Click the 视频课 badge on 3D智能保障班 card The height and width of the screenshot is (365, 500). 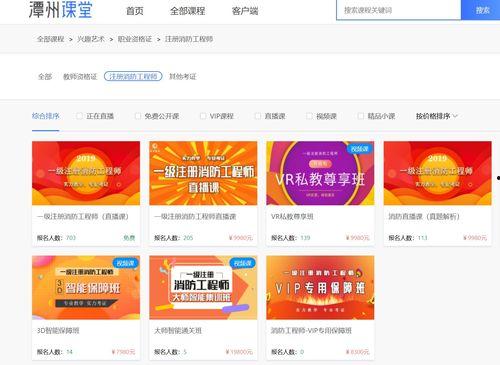click(126, 263)
